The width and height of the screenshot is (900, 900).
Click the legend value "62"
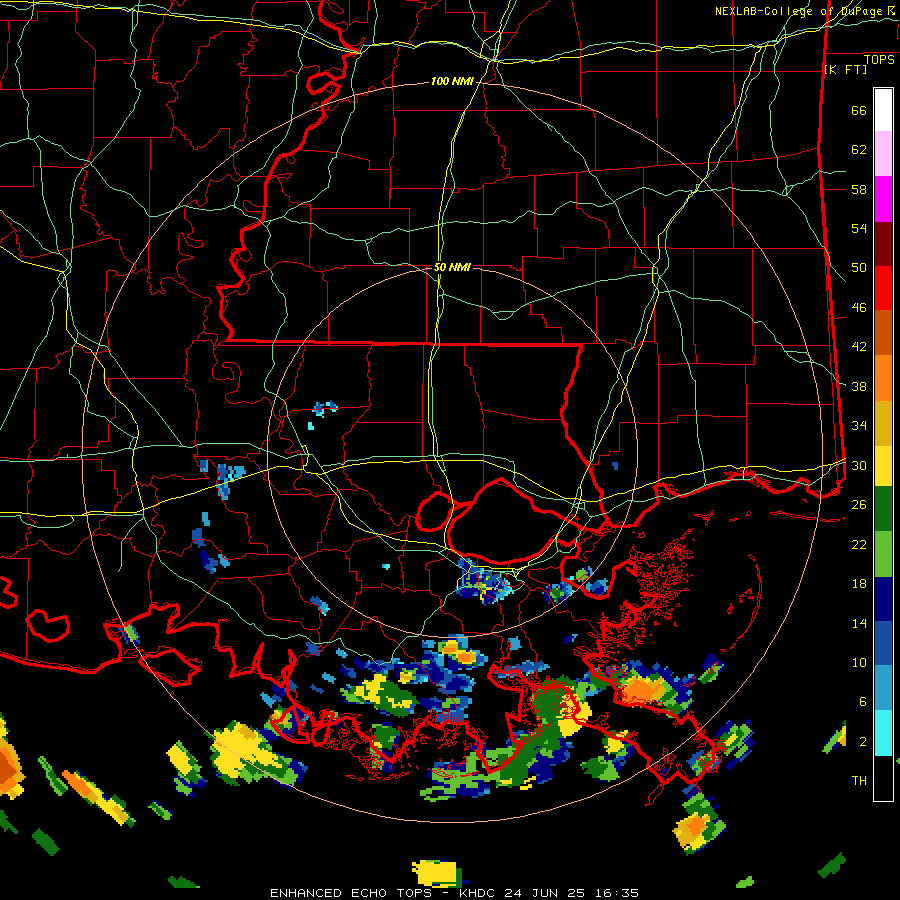[x=859, y=150]
